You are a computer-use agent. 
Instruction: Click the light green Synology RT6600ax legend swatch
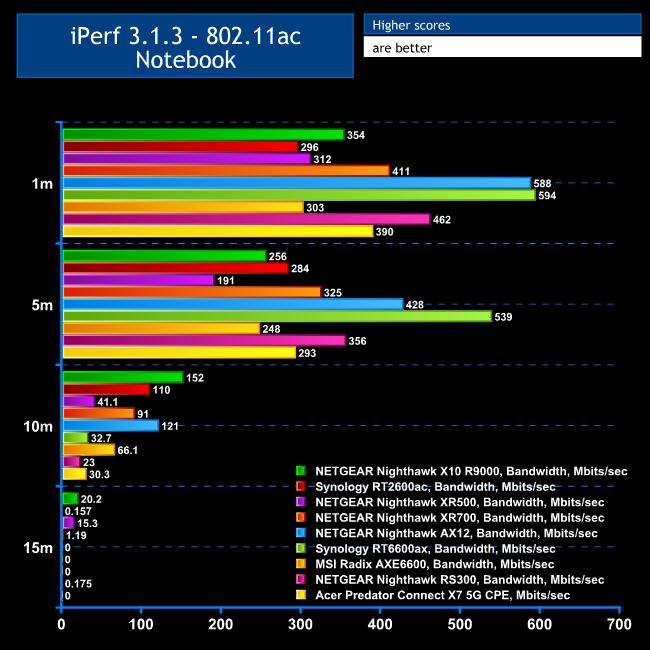[301, 548]
